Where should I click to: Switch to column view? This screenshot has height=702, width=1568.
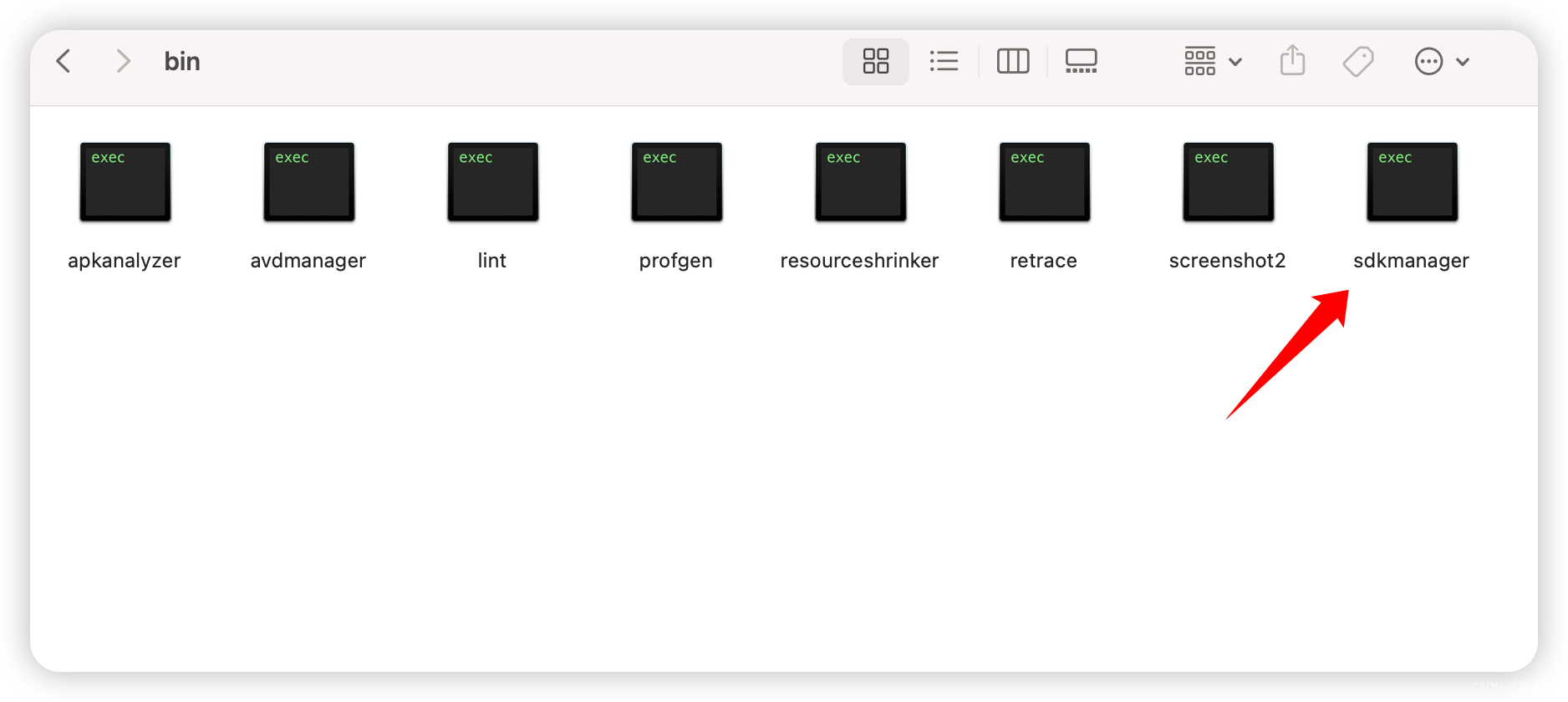(x=1013, y=61)
